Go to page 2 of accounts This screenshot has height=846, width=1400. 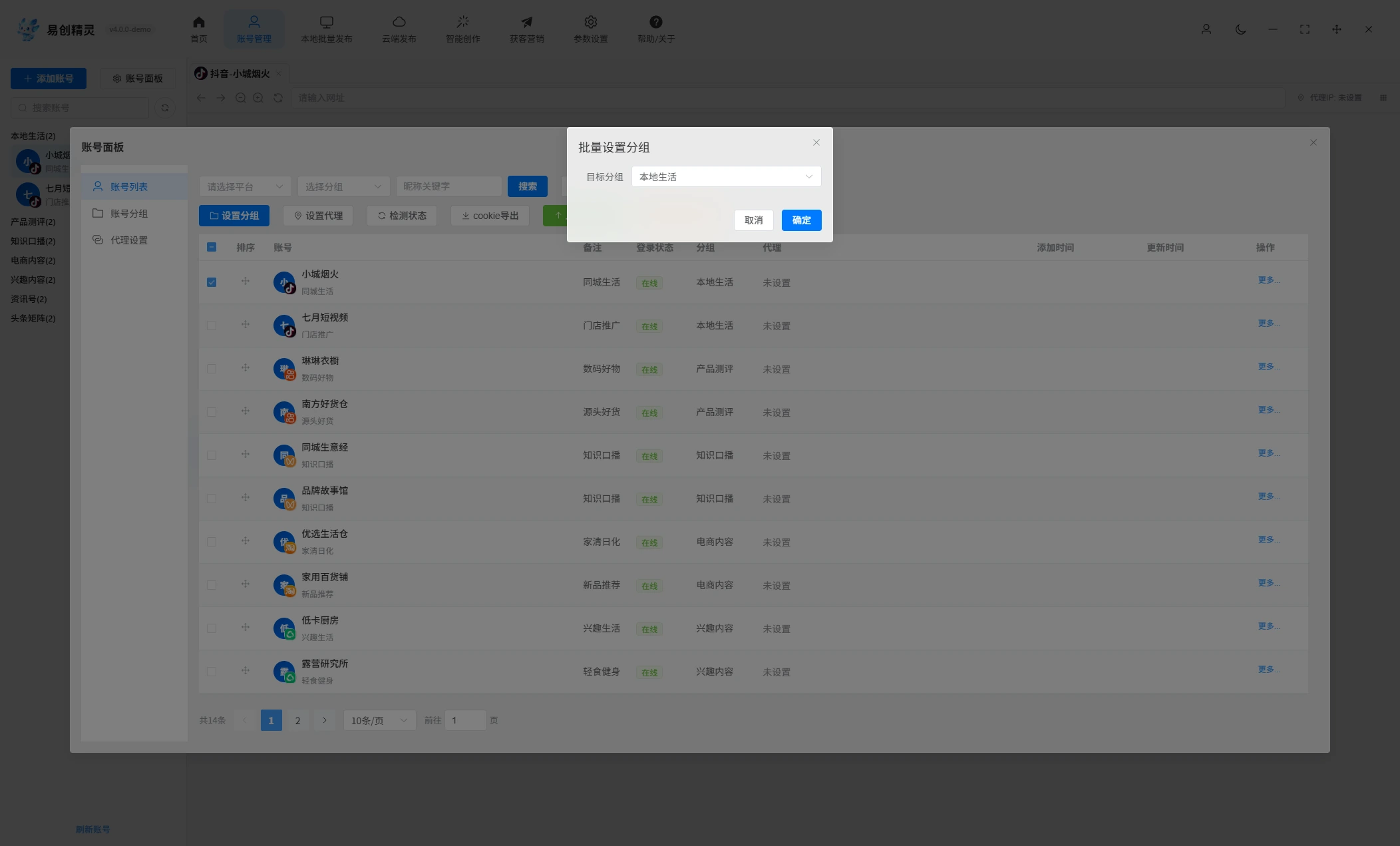[x=297, y=720]
